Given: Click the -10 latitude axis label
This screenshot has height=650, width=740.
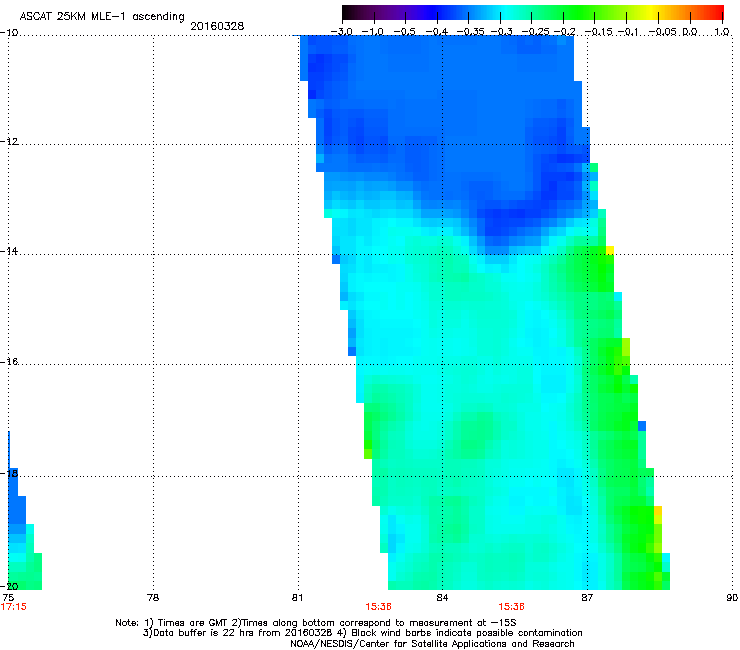Looking at the screenshot, I should (9, 33).
